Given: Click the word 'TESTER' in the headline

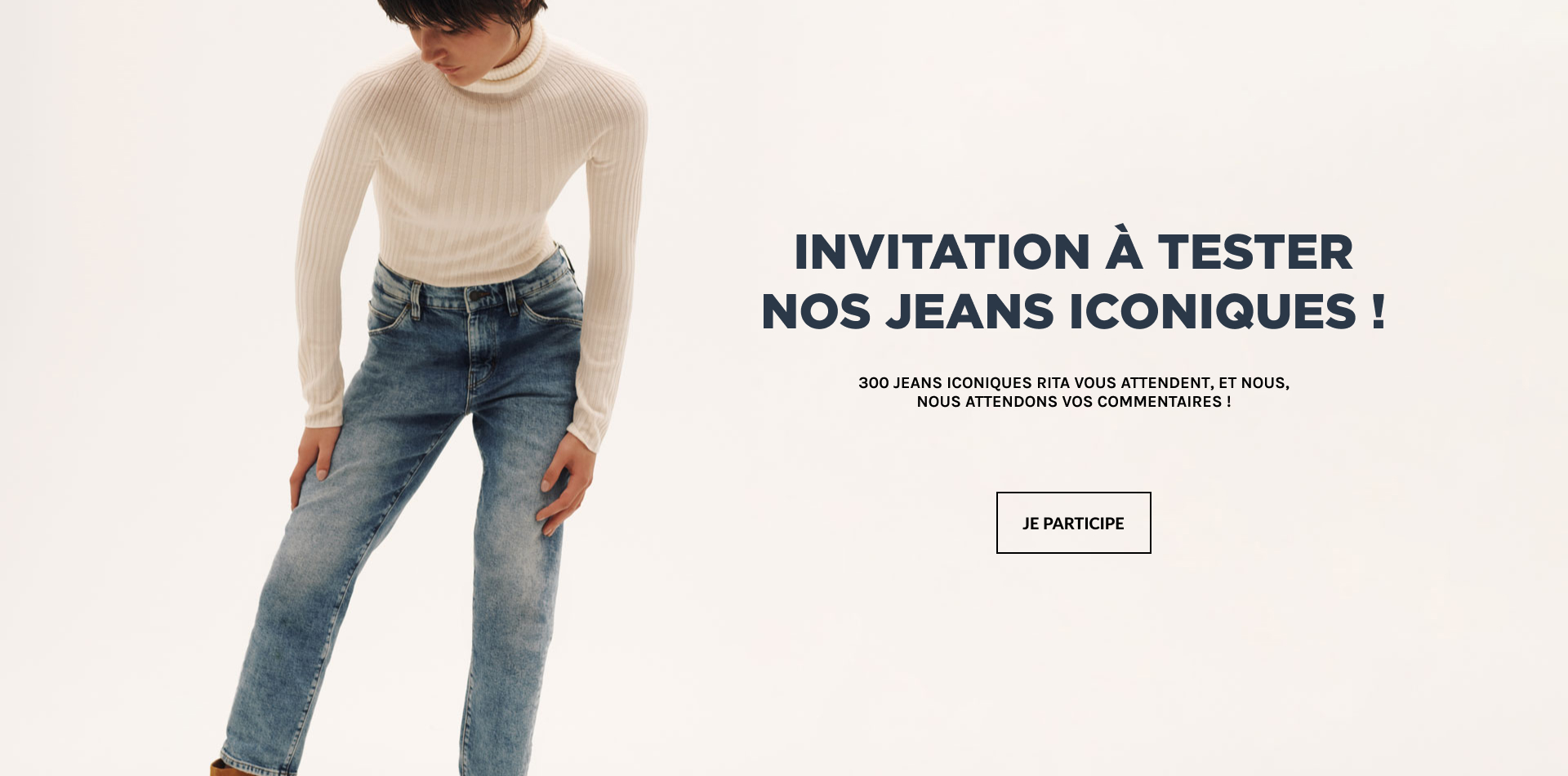Looking at the screenshot, I should pyautogui.click(x=1255, y=252).
